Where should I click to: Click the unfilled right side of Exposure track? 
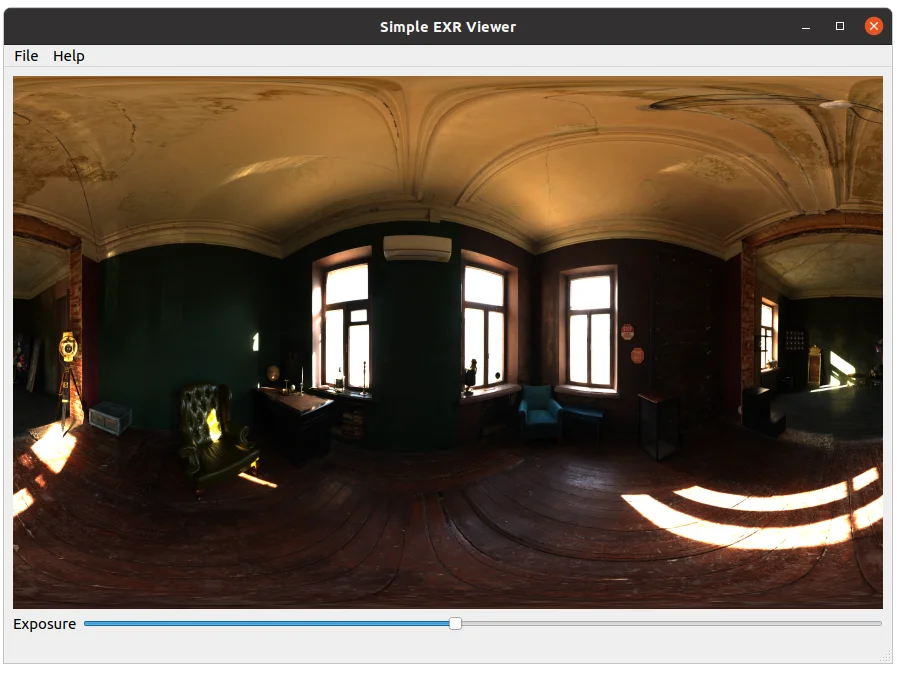tap(670, 623)
